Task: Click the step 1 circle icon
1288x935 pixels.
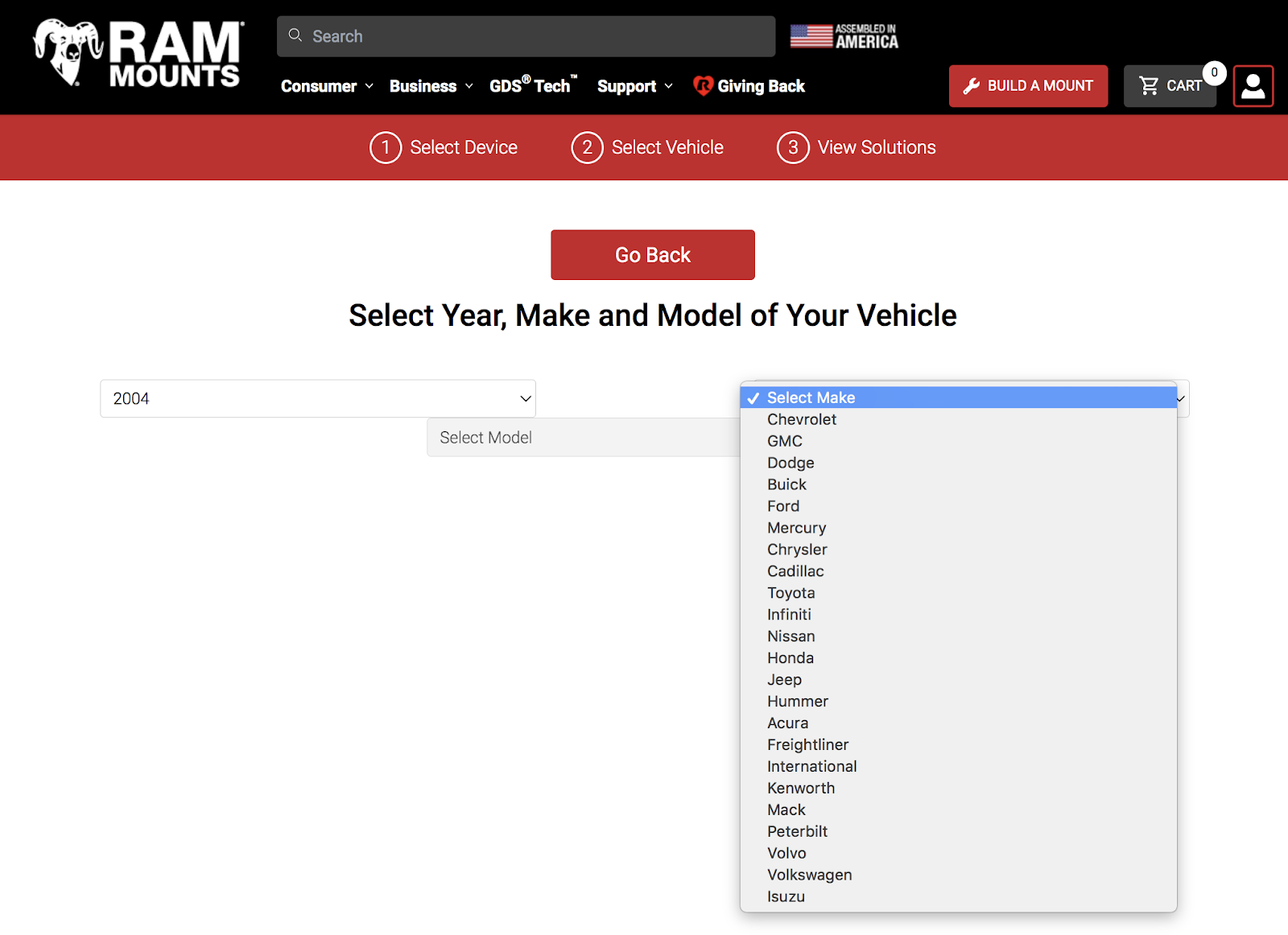Action: click(386, 147)
